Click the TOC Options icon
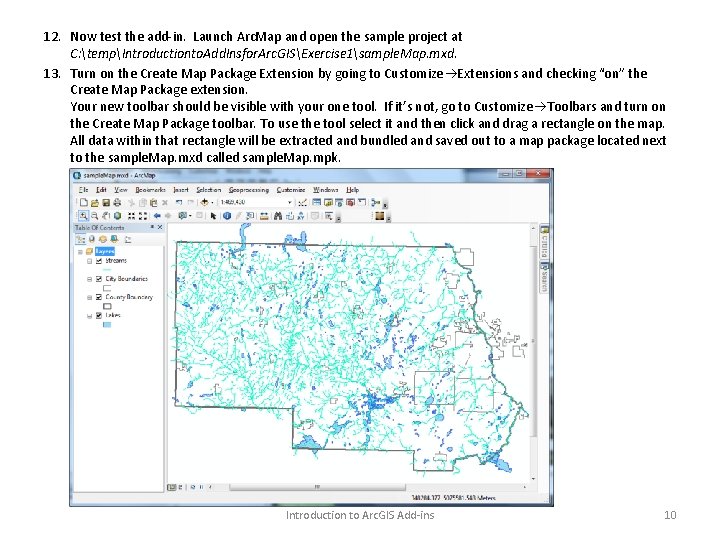Image resolution: width=720 pixels, height=540 pixels. (x=128, y=239)
